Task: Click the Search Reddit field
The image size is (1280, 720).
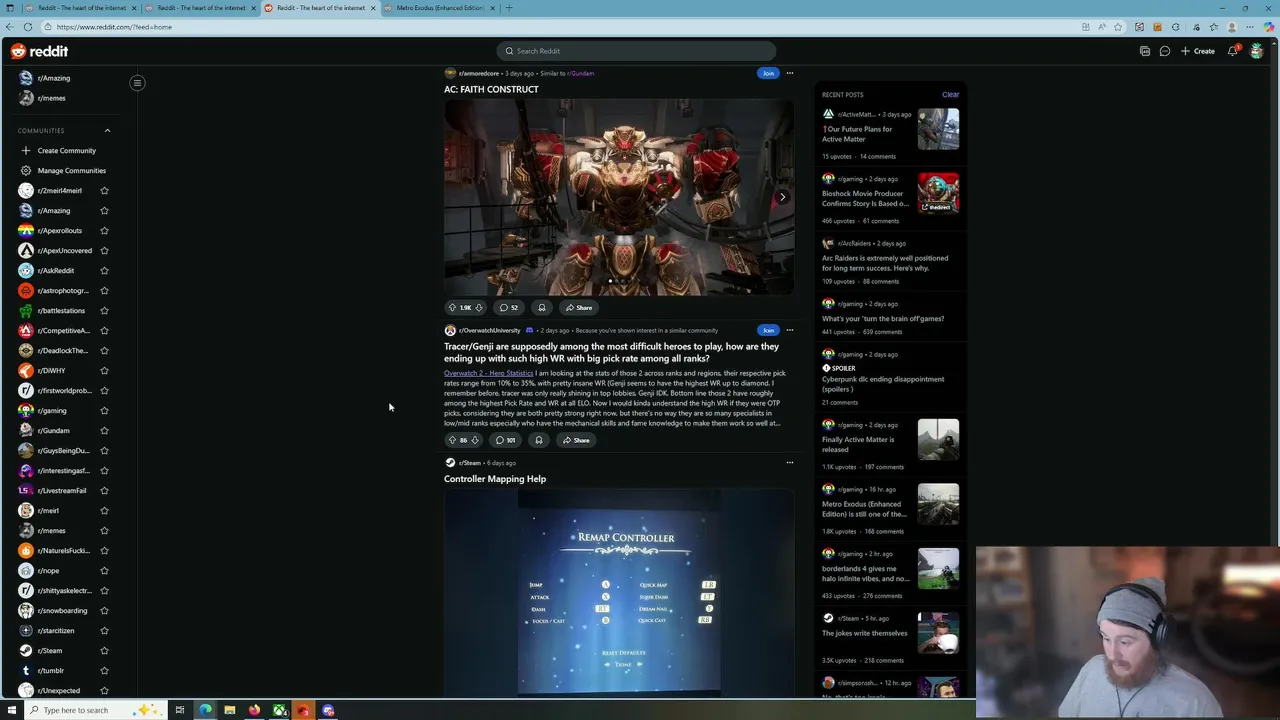Action: pos(636,51)
